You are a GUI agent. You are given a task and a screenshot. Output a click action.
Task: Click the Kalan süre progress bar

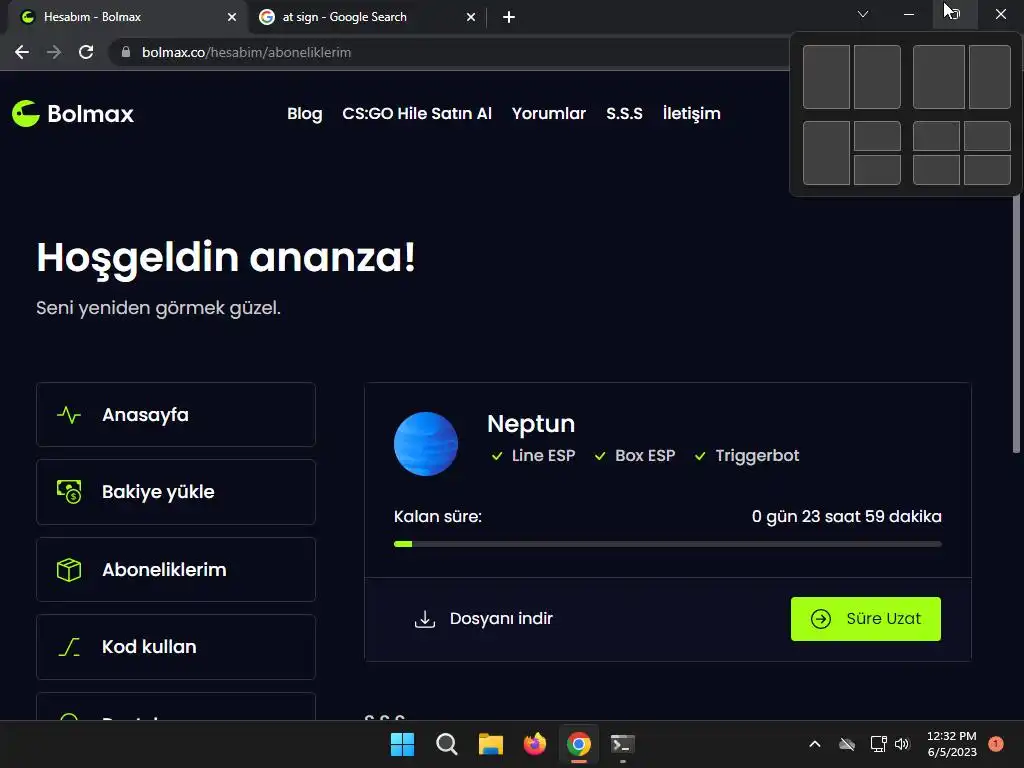pos(667,544)
